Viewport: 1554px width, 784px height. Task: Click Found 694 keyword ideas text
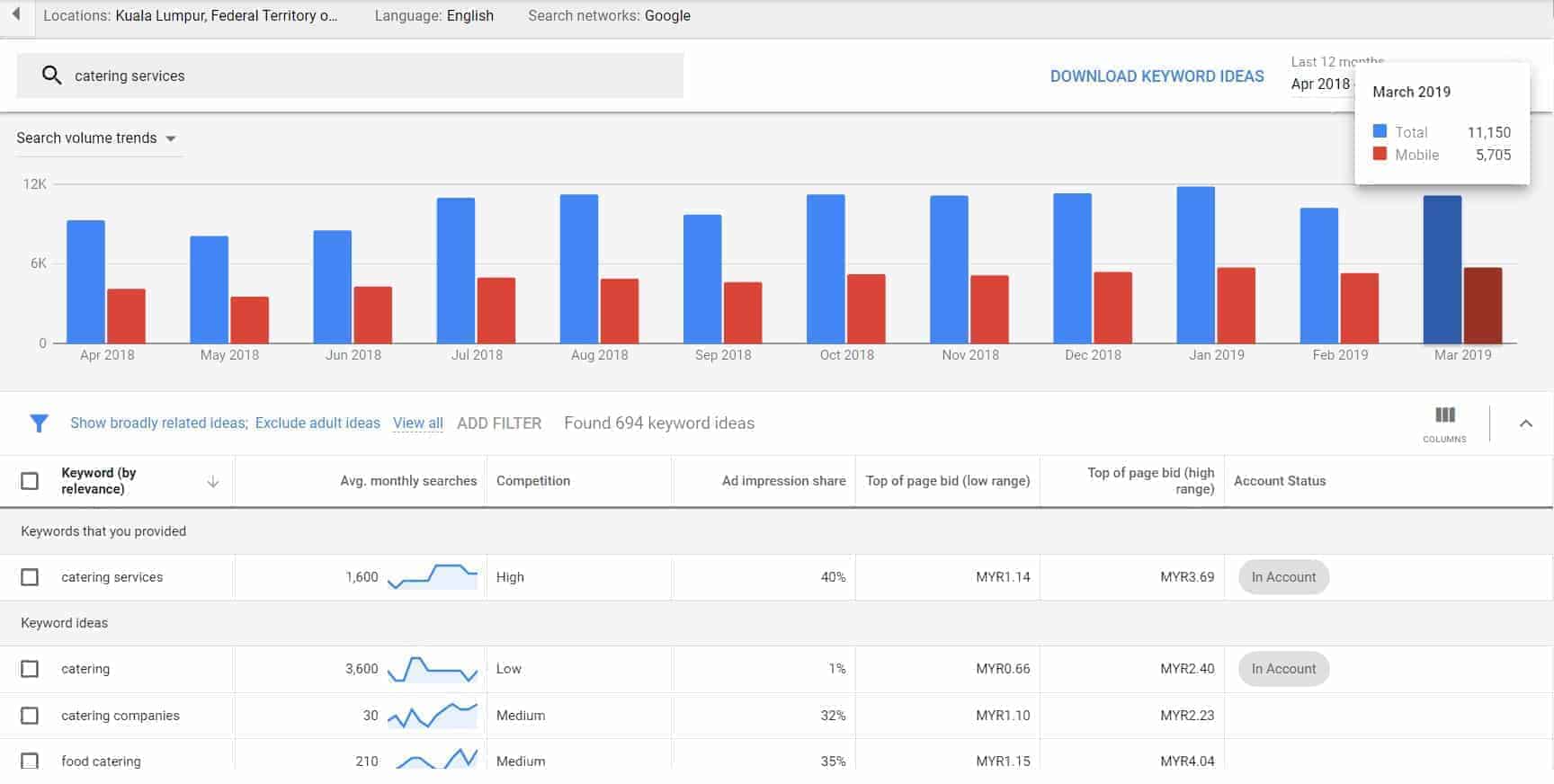pyautogui.click(x=659, y=423)
